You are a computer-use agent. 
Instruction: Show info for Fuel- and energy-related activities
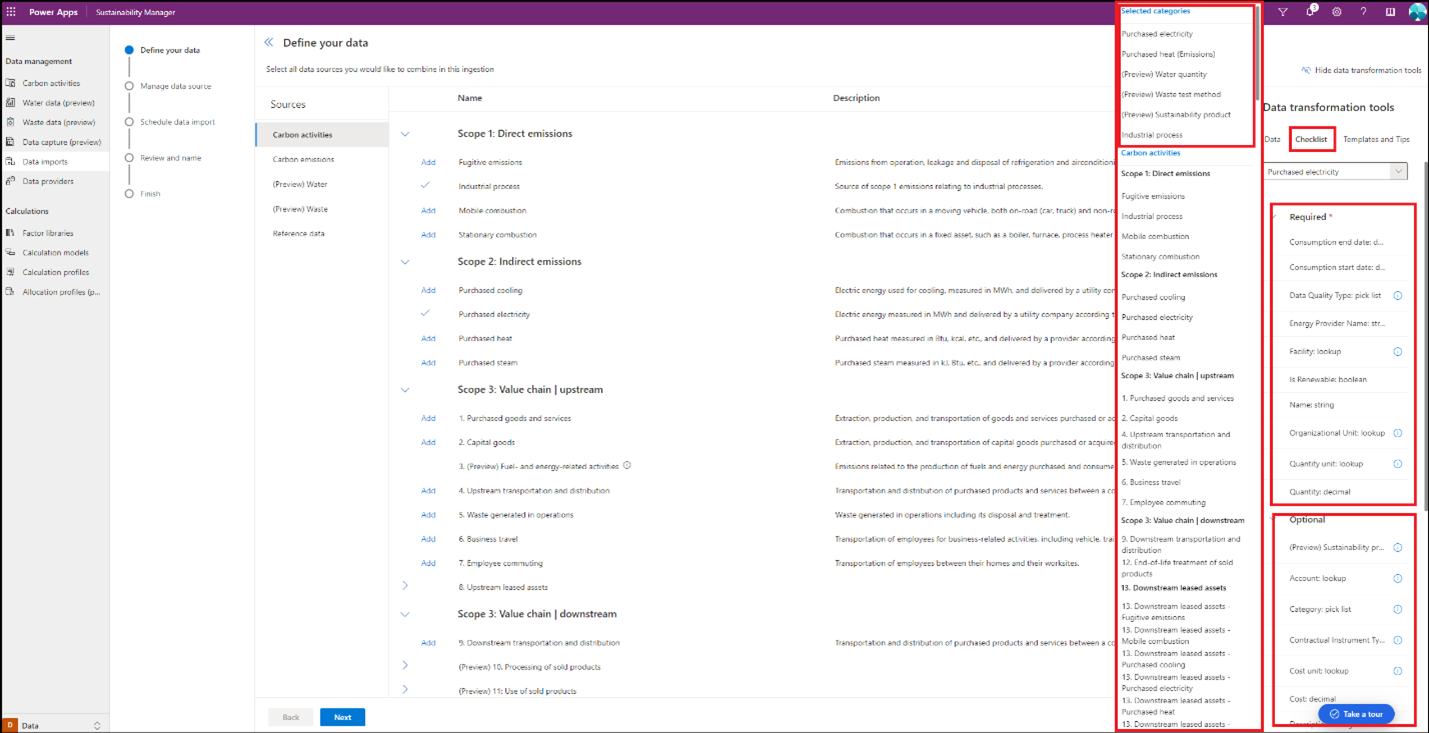pos(626,465)
